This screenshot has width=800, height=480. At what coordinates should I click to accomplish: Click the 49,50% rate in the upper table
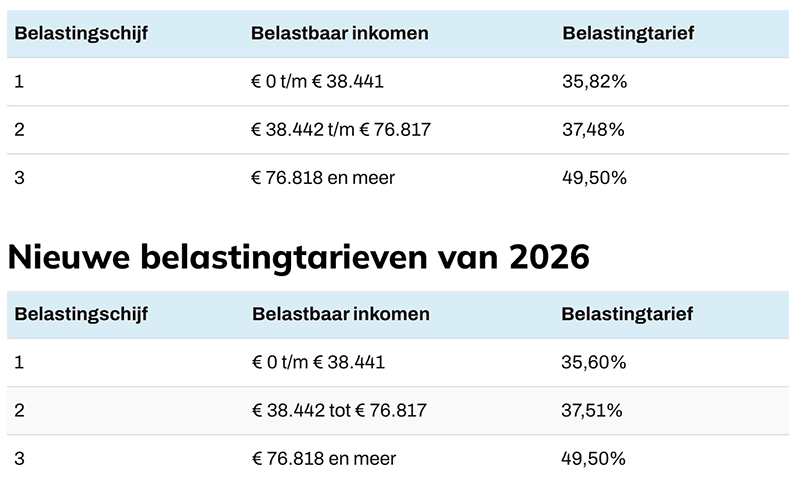[594, 178]
